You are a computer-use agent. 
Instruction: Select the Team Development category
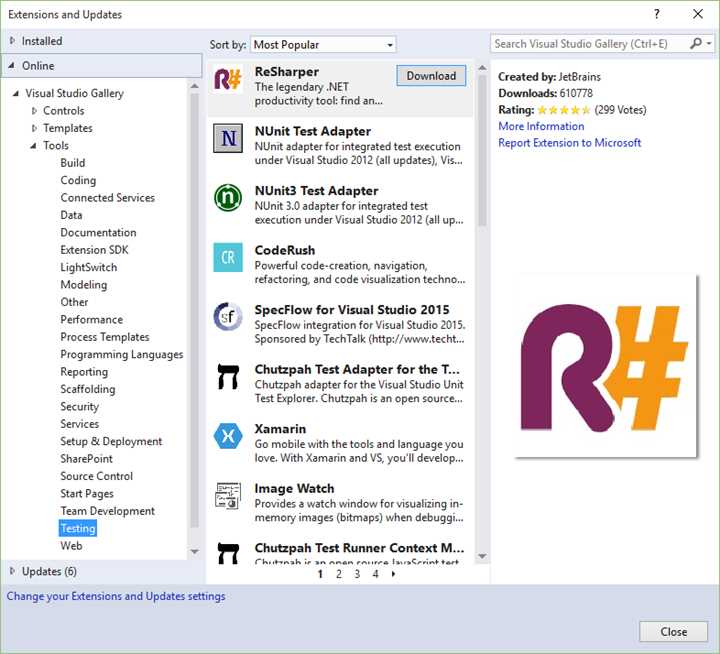click(x=107, y=511)
